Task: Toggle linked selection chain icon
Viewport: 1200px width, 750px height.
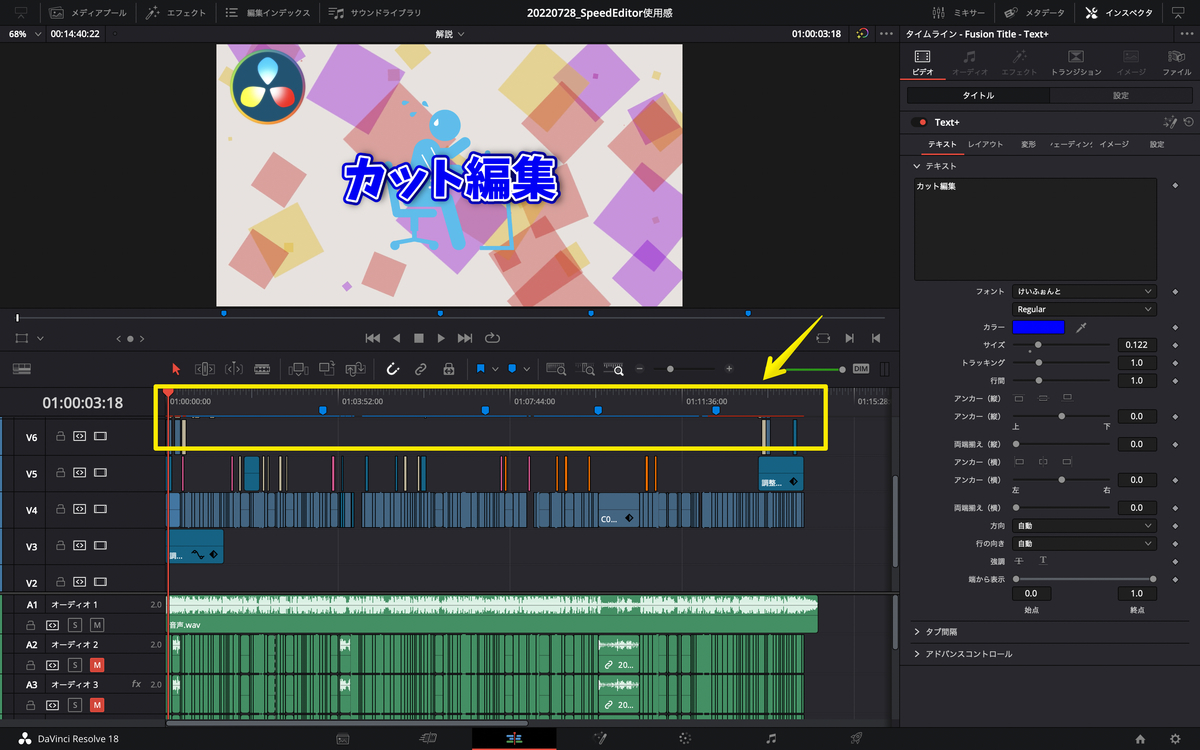Action: coord(421,369)
